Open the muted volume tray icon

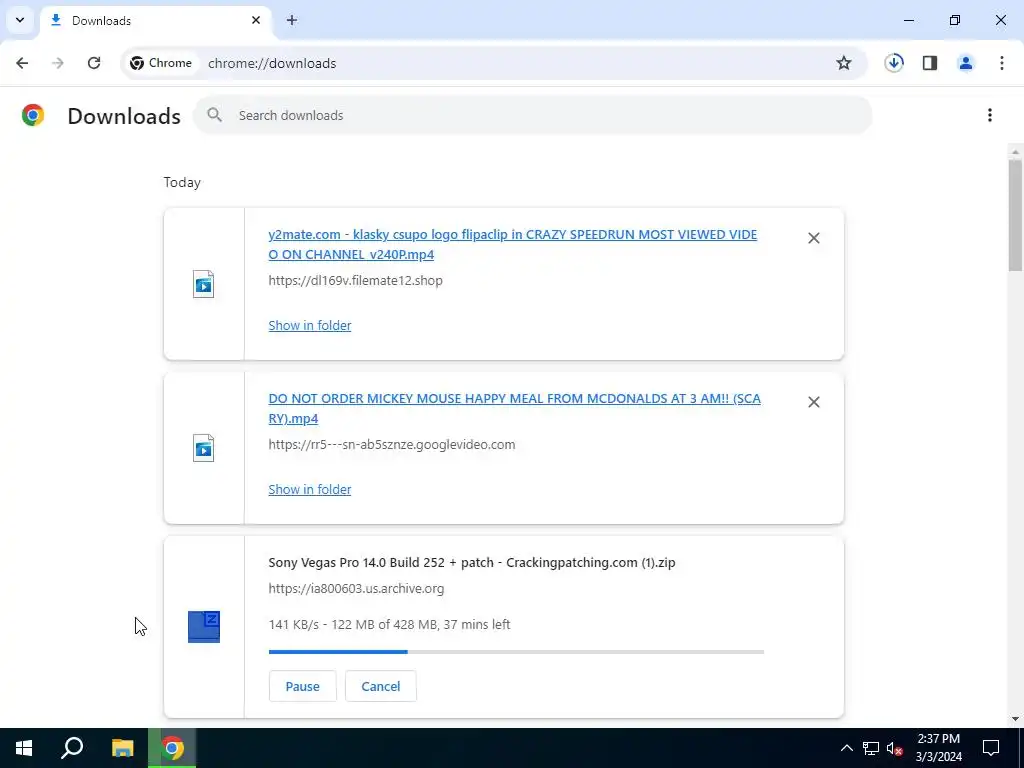pyautogui.click(x=894, y=748)
